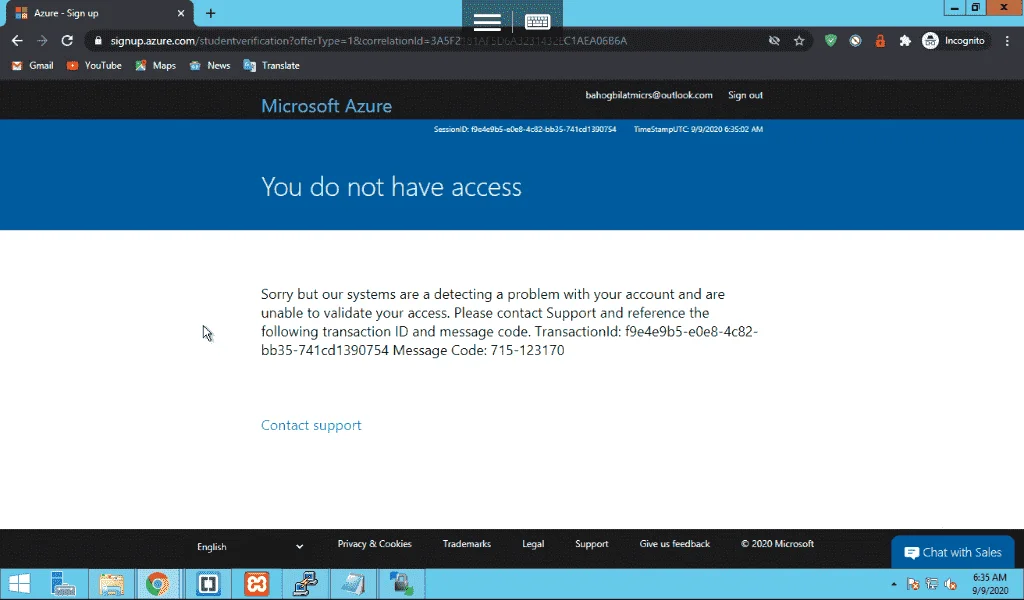This screenshot has height=600, width=1024.
Task: Open the XAMPP taskbar icon
Action: pos(256,584)
